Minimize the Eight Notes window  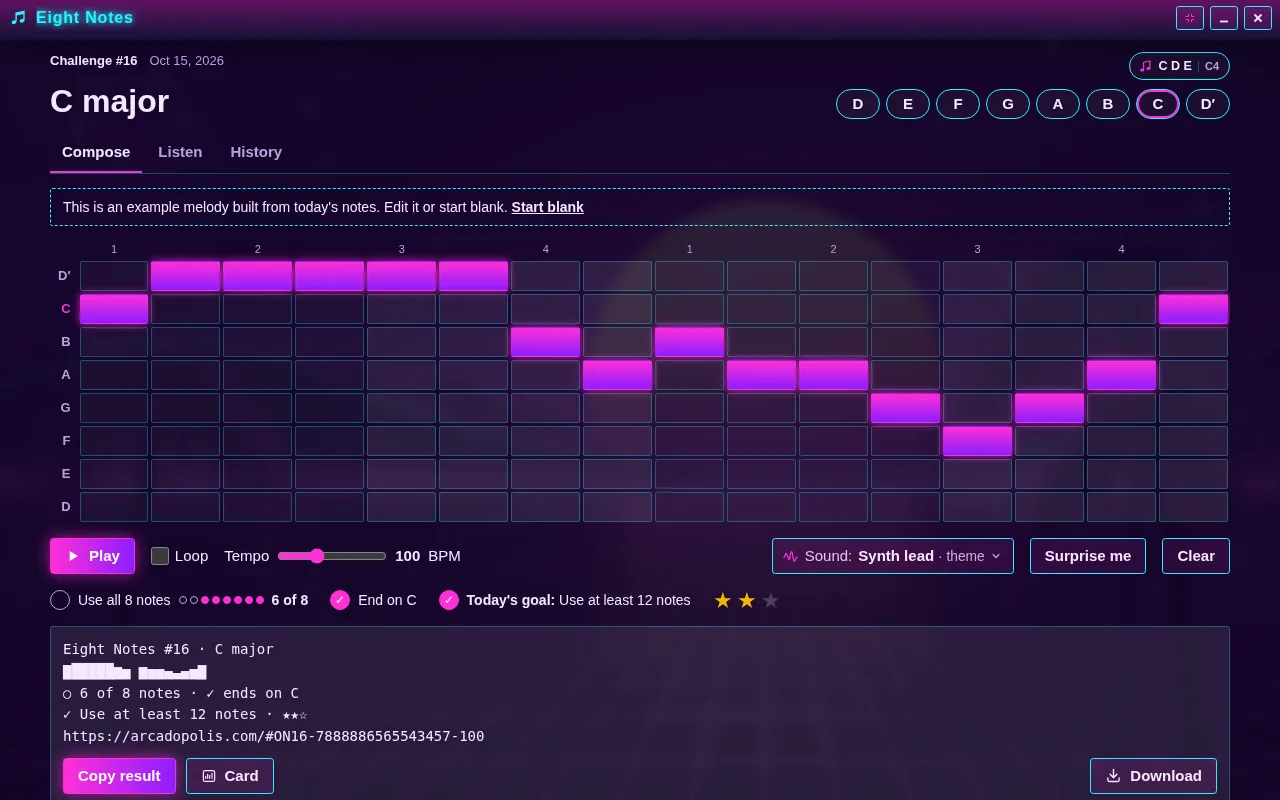click(x=1224, y=18)
